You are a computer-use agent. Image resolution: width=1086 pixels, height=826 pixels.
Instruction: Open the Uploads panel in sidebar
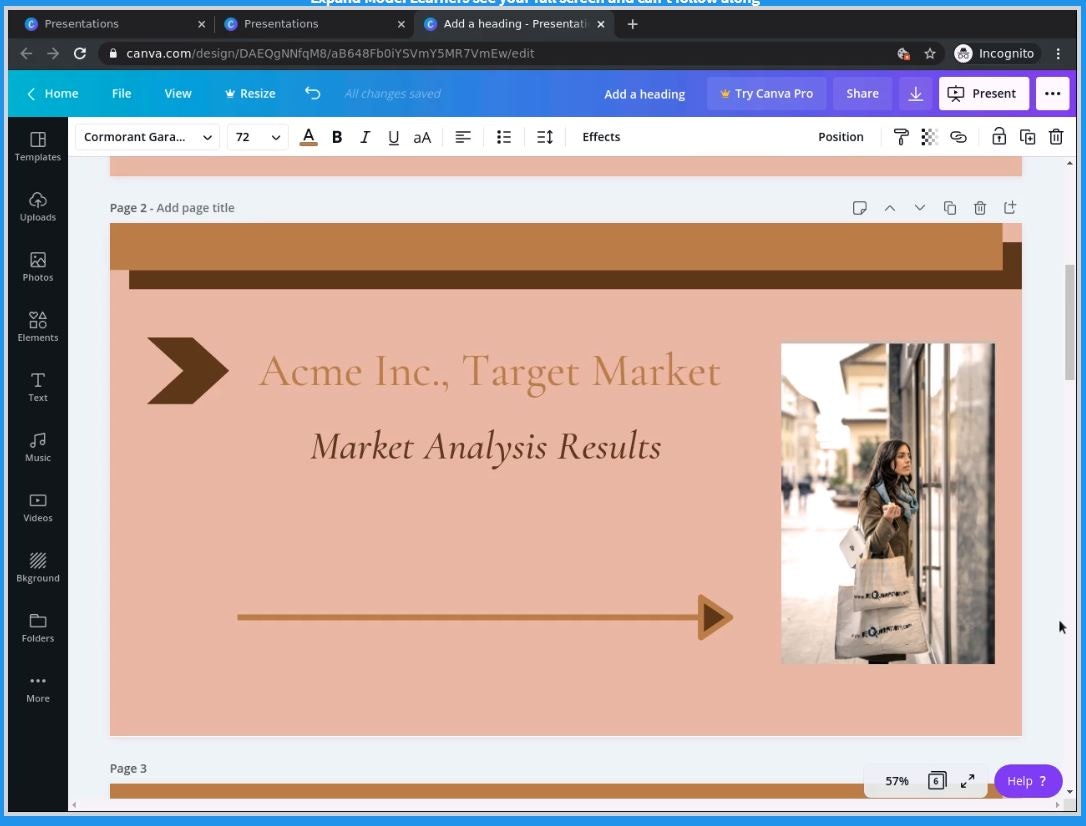point(38,205)
